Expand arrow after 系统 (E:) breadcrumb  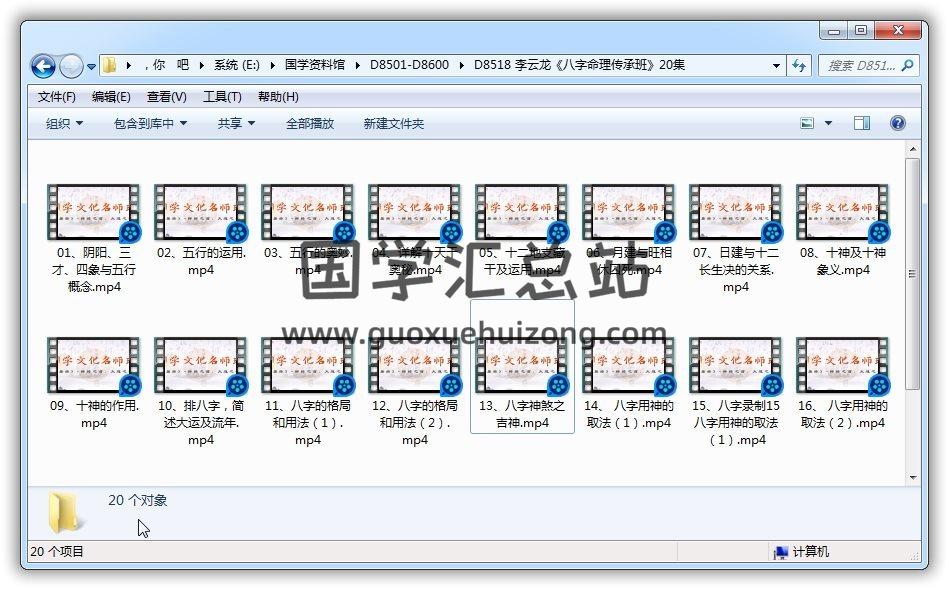click(272, 65)
